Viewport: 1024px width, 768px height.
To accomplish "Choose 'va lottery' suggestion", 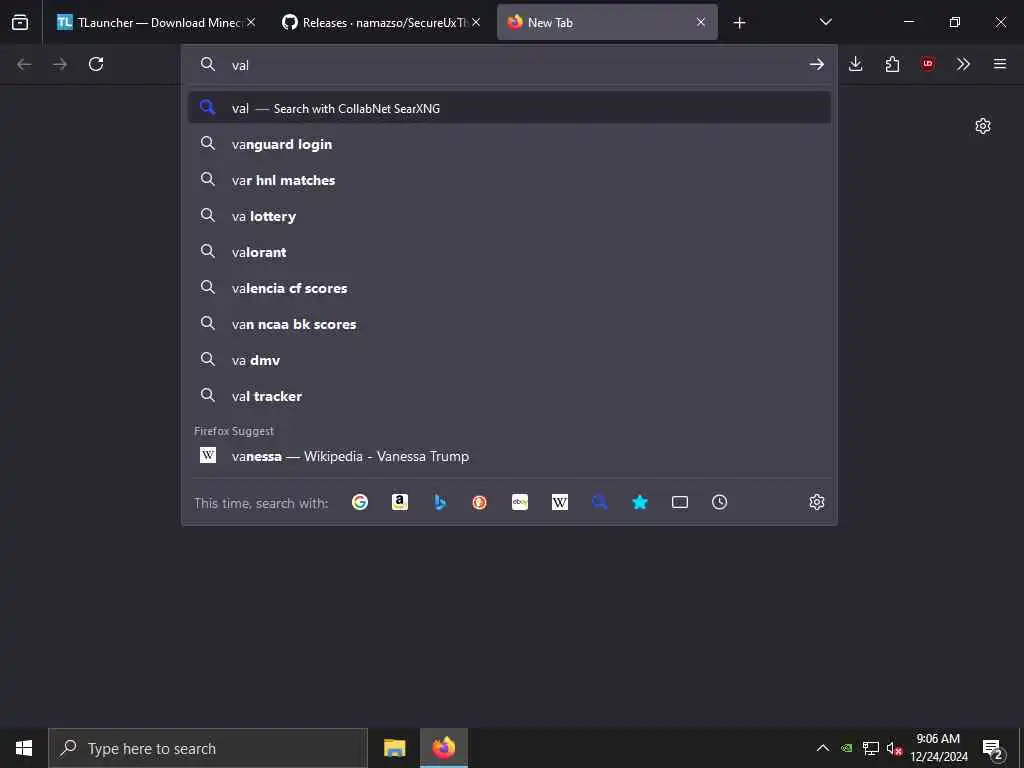I will point(509,216).
